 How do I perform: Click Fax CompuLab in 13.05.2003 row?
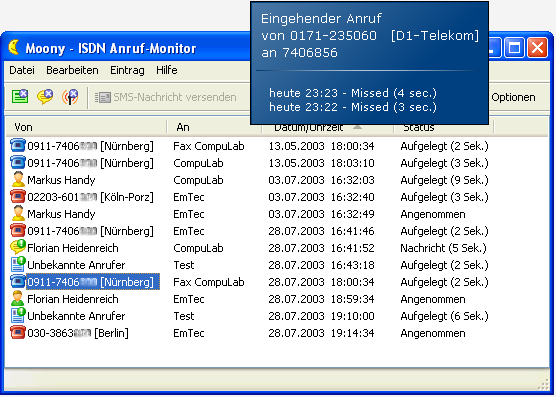(209, 146)
